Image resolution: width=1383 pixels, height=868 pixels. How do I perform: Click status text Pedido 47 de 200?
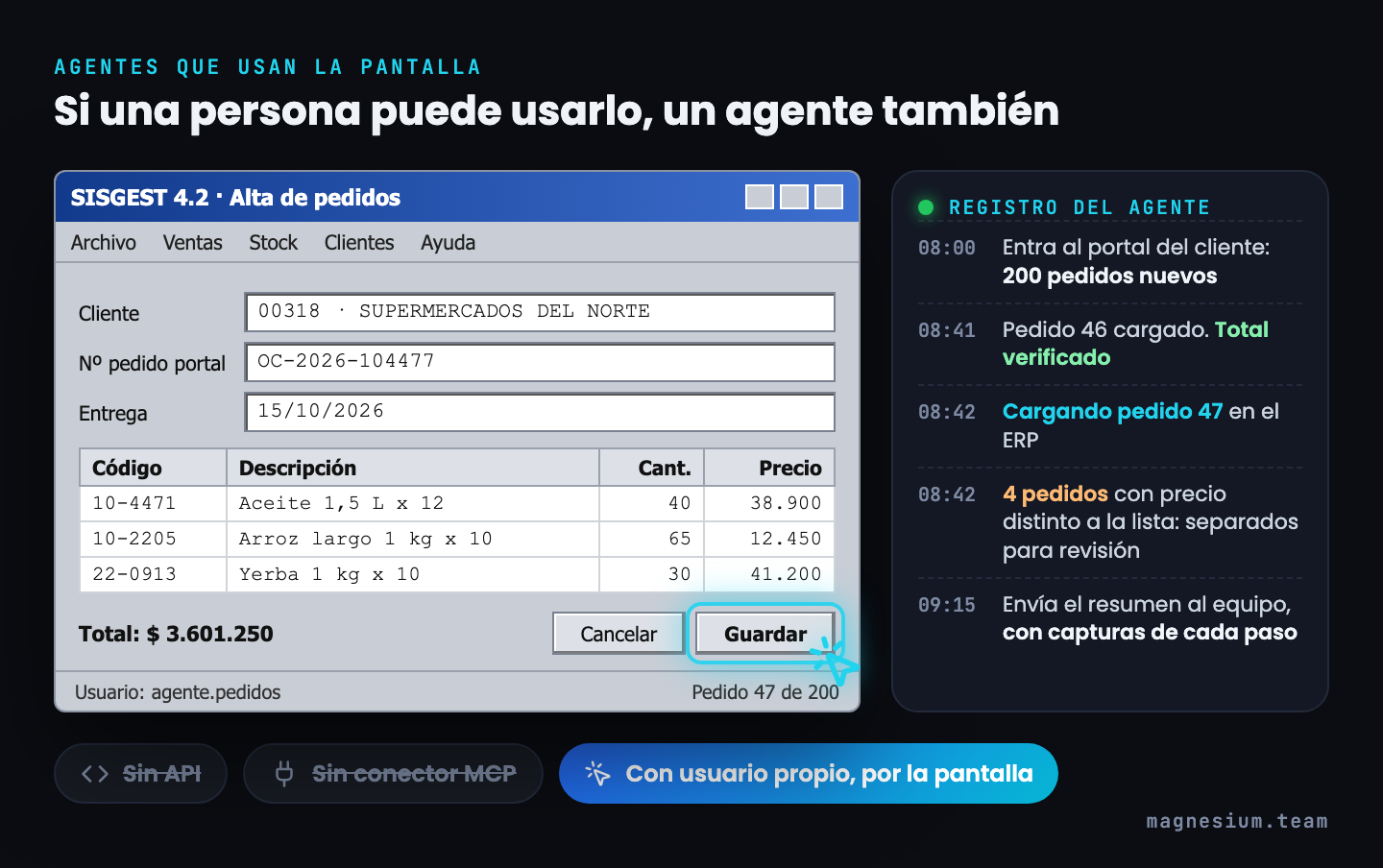point(765,692)
